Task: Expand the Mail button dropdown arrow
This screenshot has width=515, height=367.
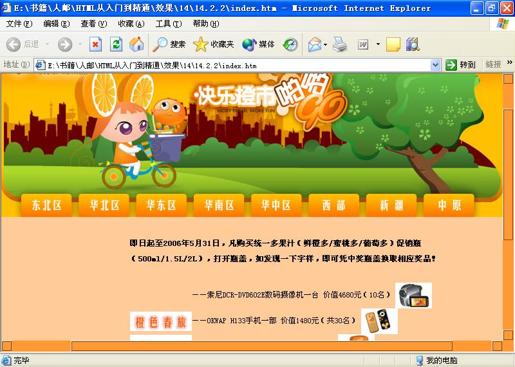Action: tap(325, 44)
